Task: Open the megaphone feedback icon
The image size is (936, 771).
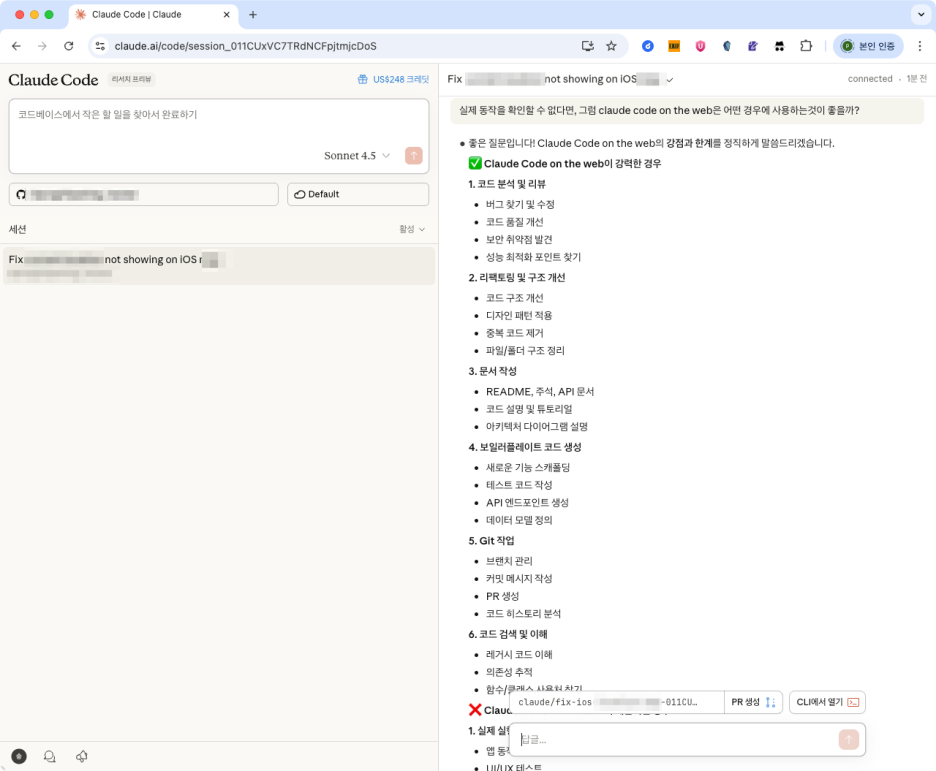Action: (82, 757)
